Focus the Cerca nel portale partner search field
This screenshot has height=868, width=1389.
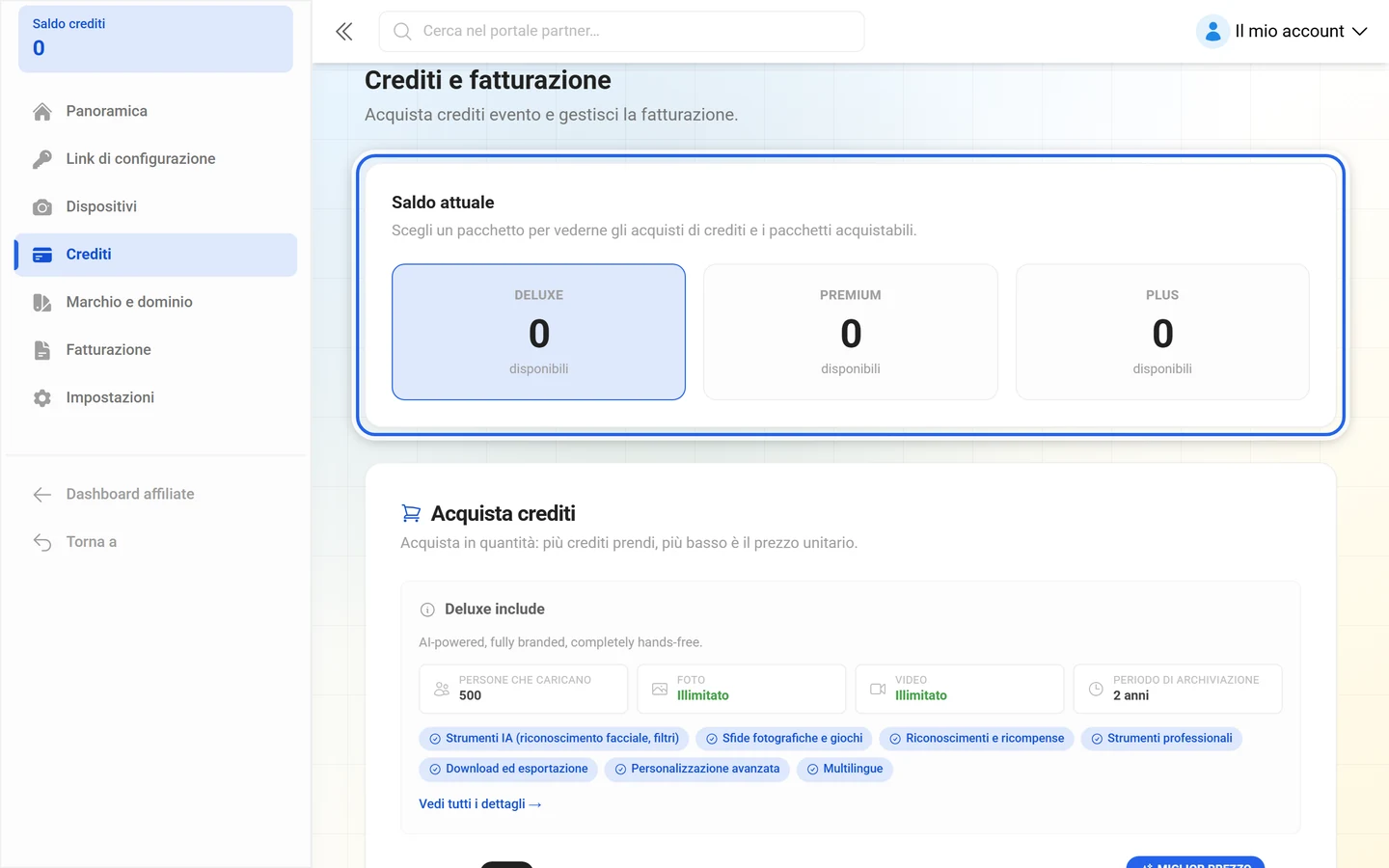(x=621, y=32)
